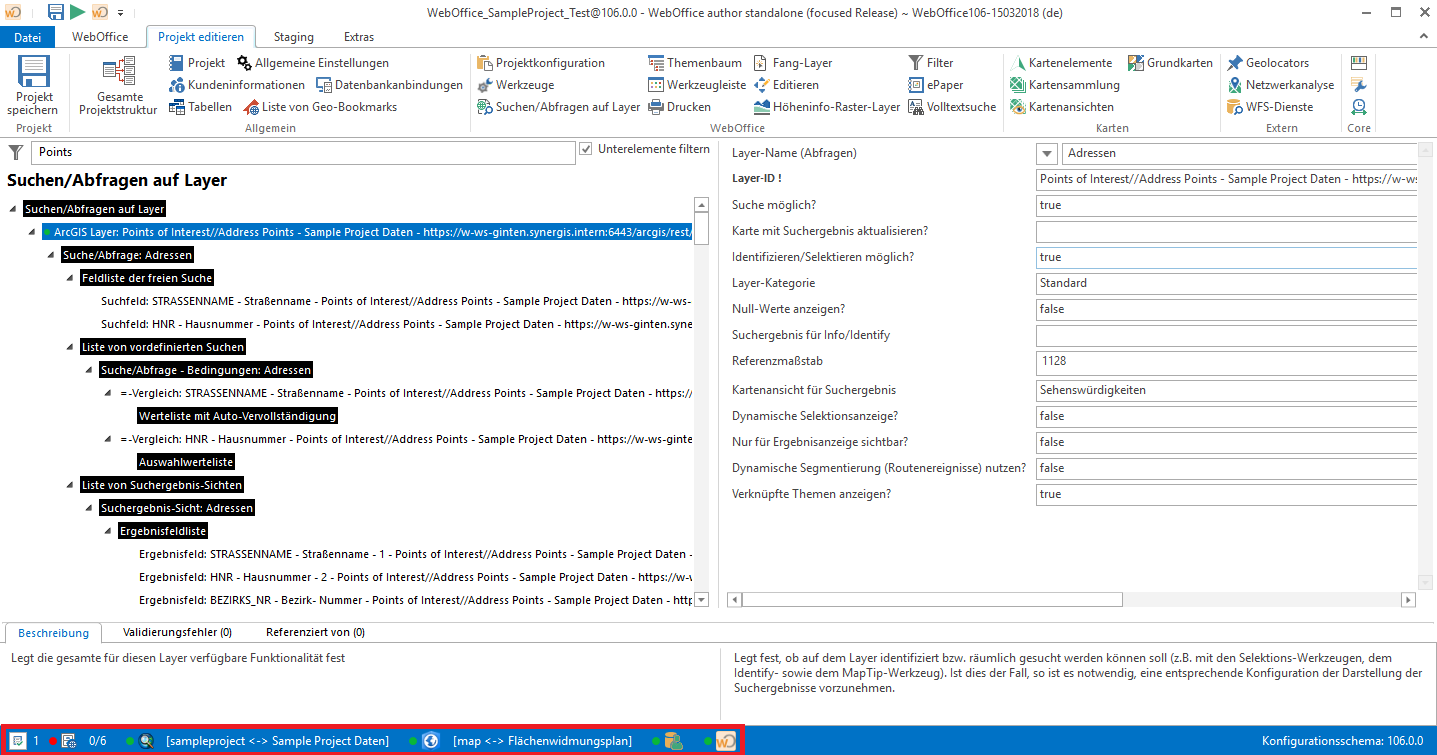
Task: Click the Points filter text field
Action: [x=303, y=152]
